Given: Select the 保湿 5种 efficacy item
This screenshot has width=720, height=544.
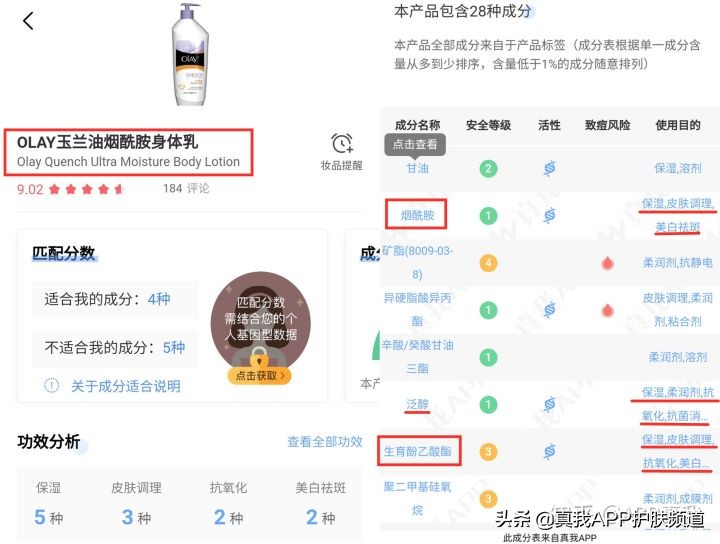Looking at the screenshot, I should tap(49, 504).
